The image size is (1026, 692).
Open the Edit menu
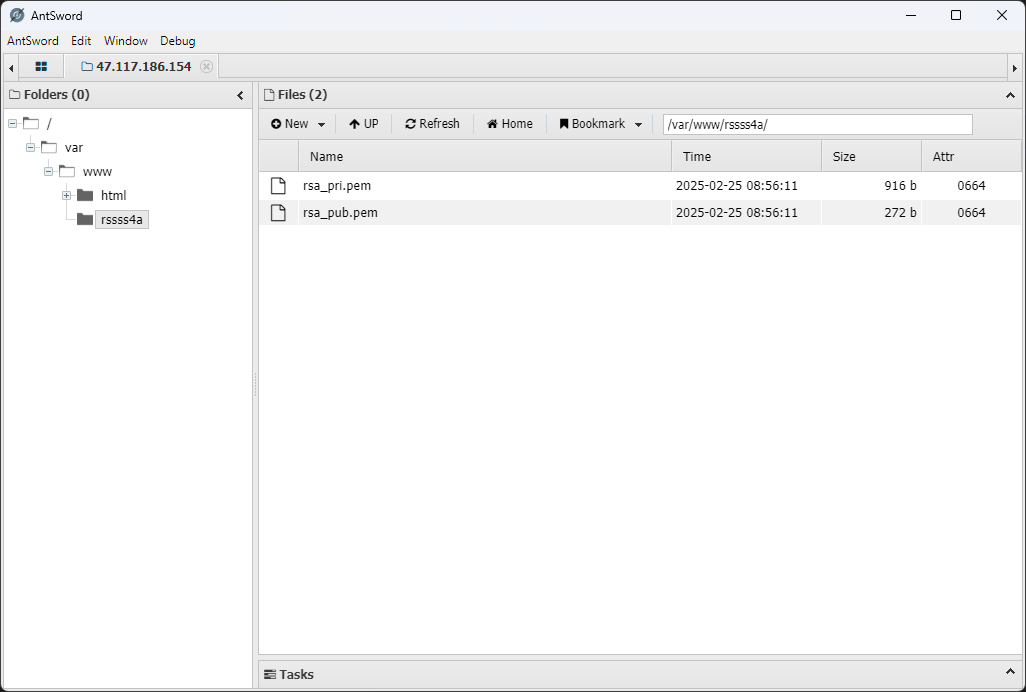coord(81,41)
